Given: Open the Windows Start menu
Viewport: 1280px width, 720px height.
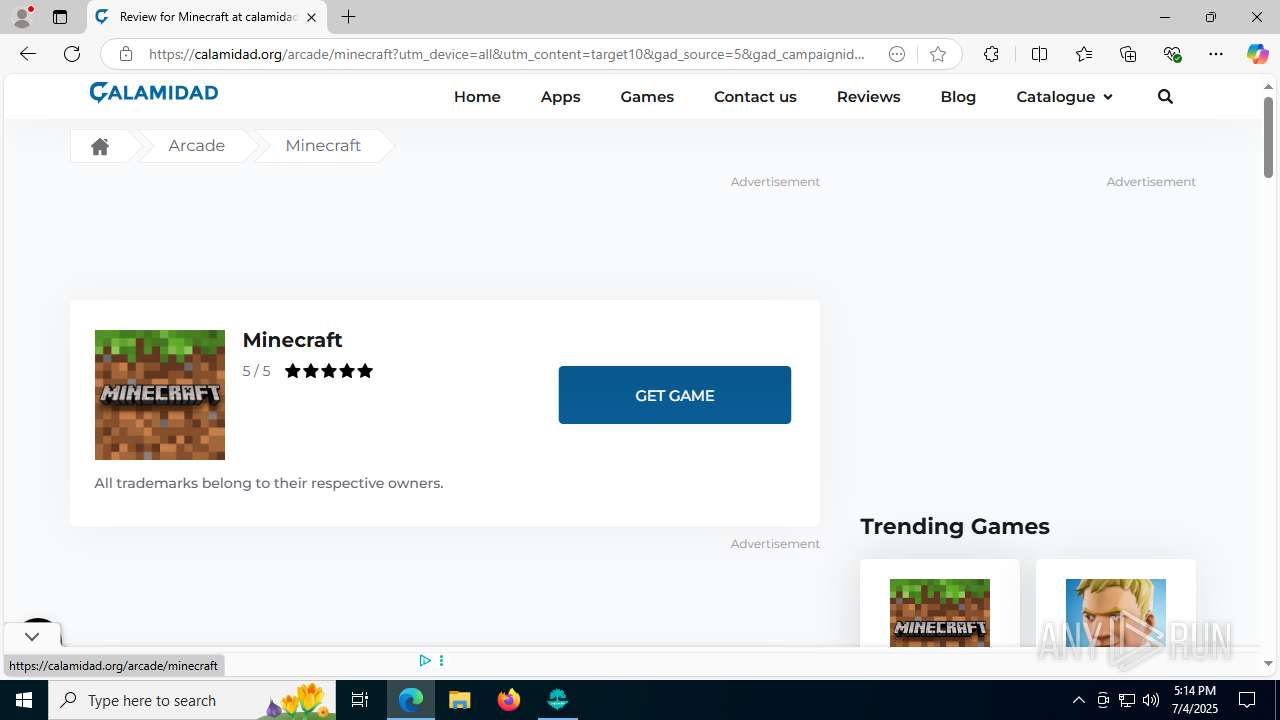Looking at the screenshot, I should pos(24,700).
